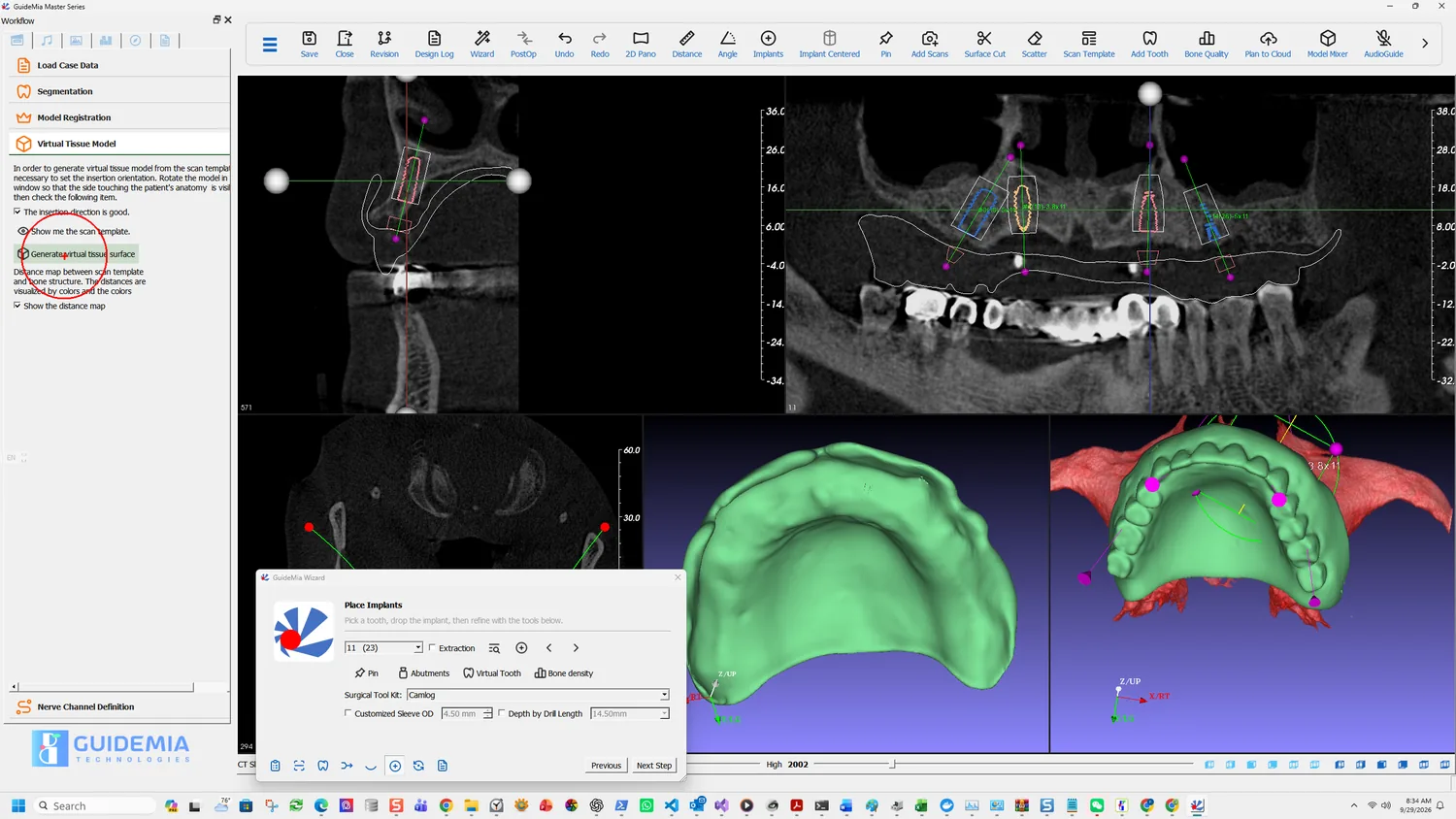Screen dimensions: 1456x819
Task: Switch to the first Workflow panel tab icon
Action: coord(17,41)
